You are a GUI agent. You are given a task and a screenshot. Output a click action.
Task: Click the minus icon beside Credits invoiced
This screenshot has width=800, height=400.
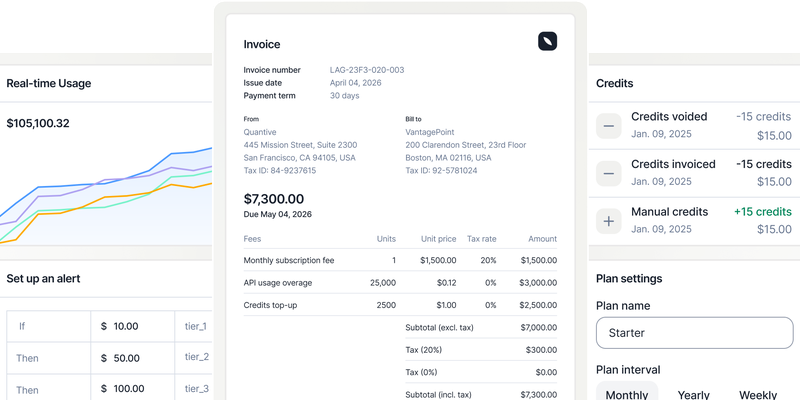609,173
